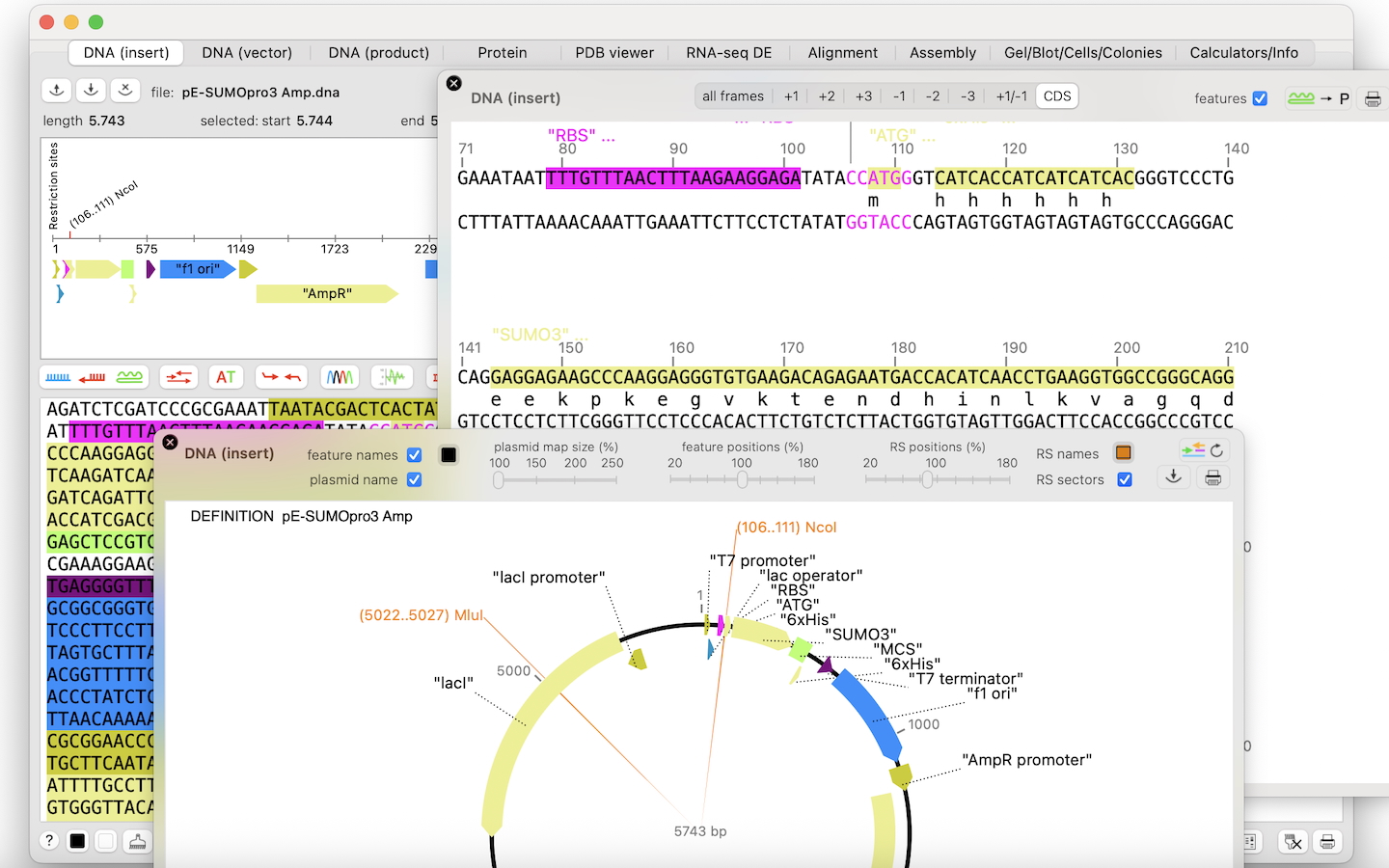Switch to the Protein tab

[x=502, y=53]
